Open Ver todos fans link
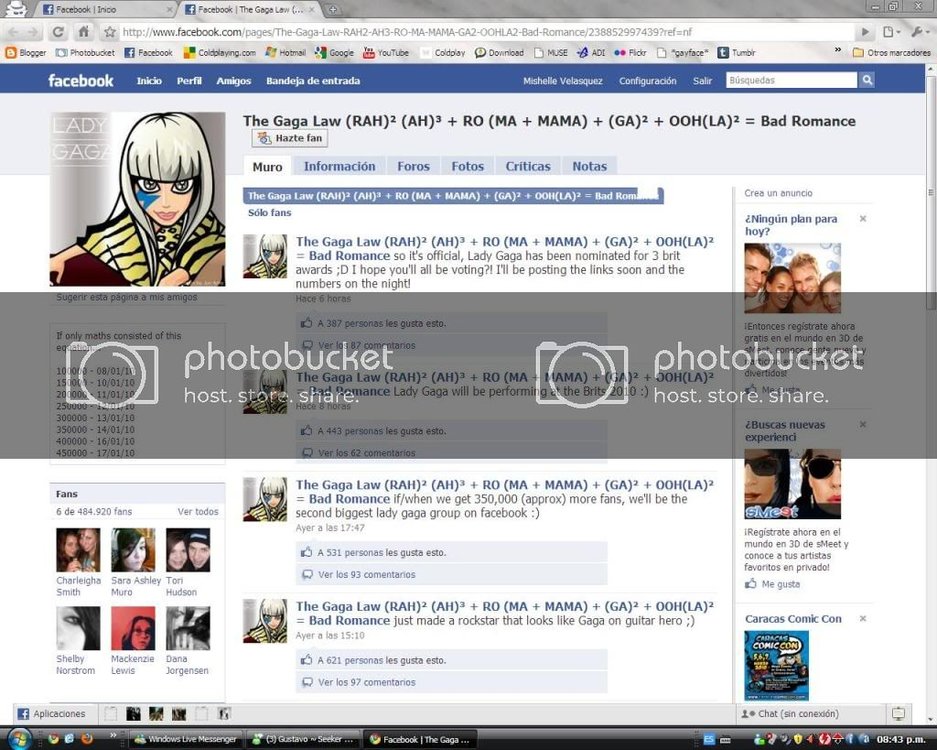This screenshot has width=937, height=750. (x=198, y=512)
